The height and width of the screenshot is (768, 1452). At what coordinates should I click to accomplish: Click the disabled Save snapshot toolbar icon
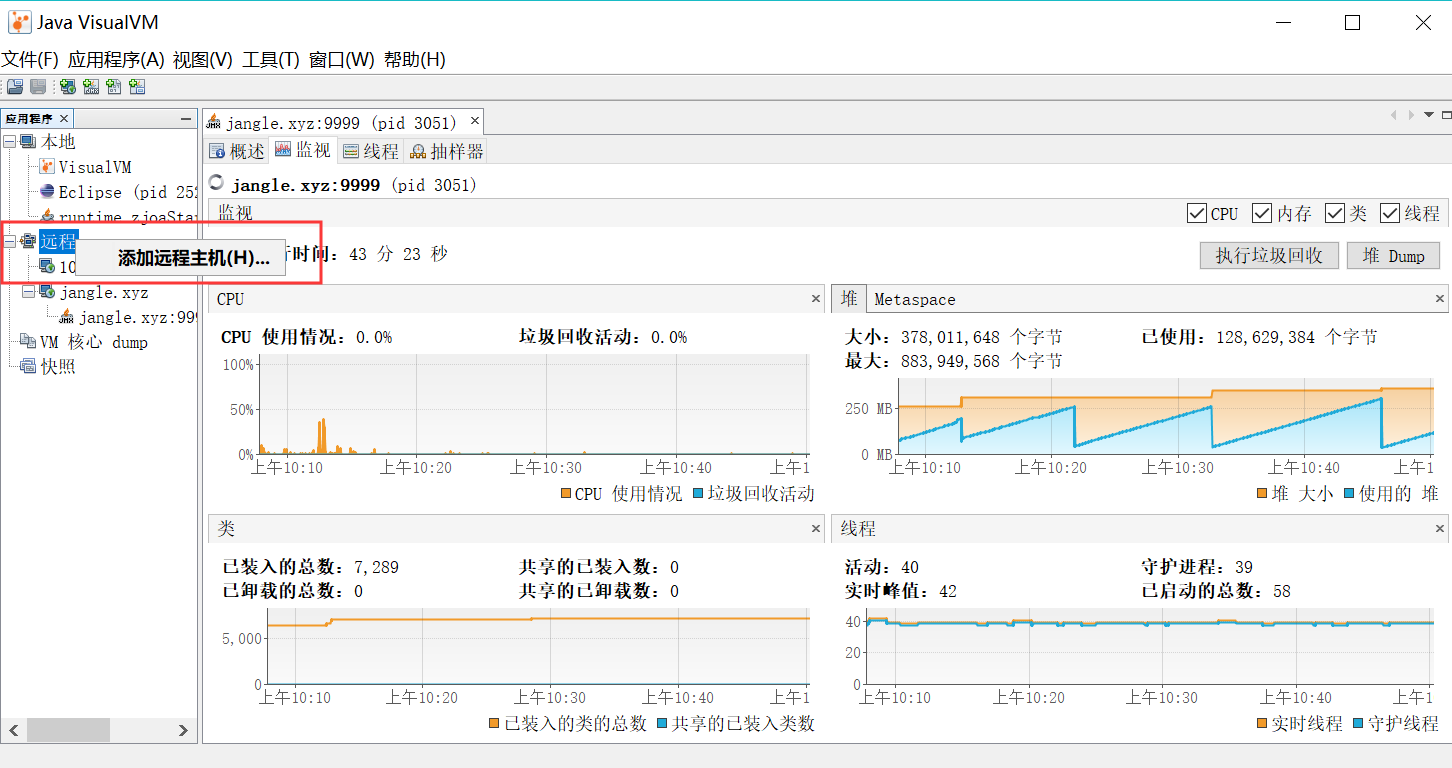[38, 87]
